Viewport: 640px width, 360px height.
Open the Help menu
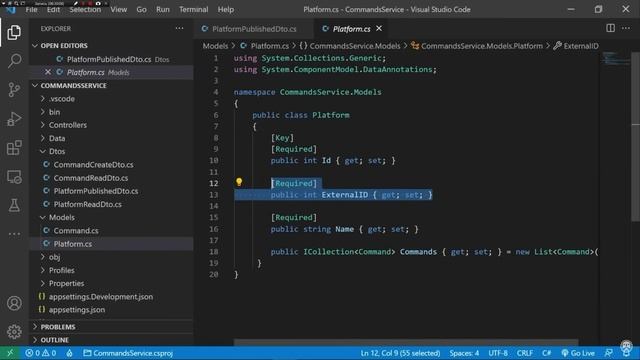(225, 9)
